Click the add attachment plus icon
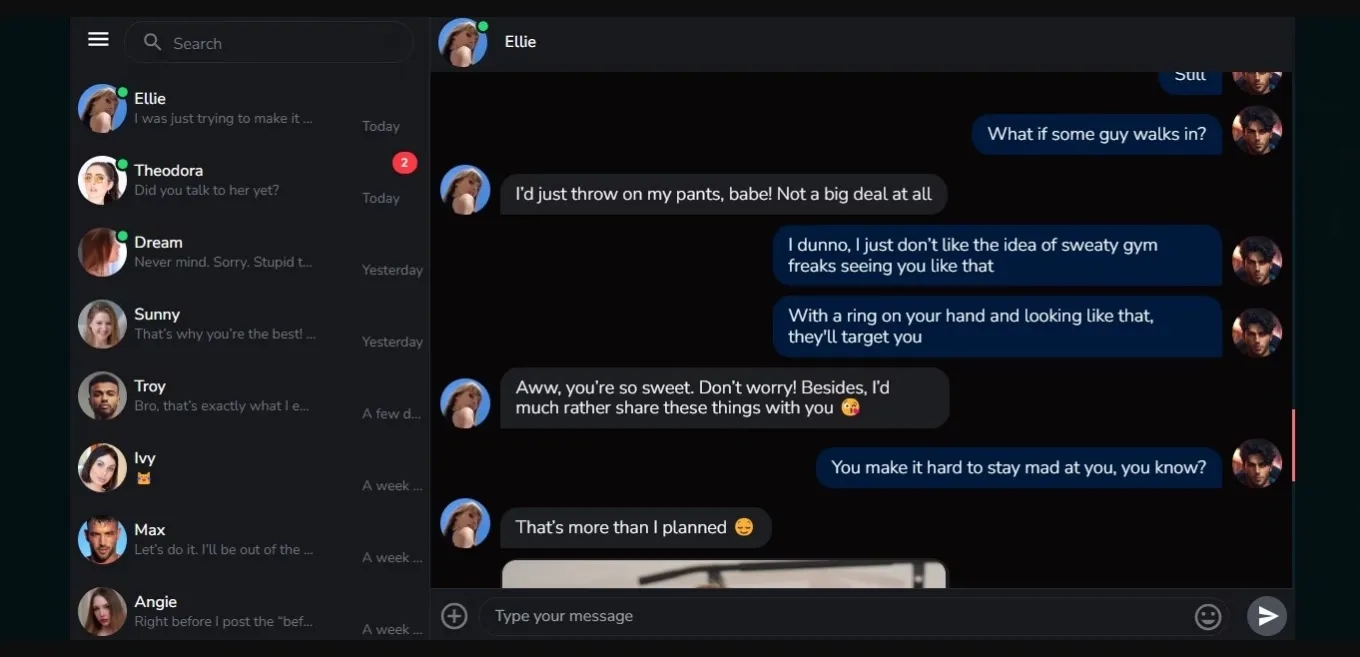 coord(454,616)
